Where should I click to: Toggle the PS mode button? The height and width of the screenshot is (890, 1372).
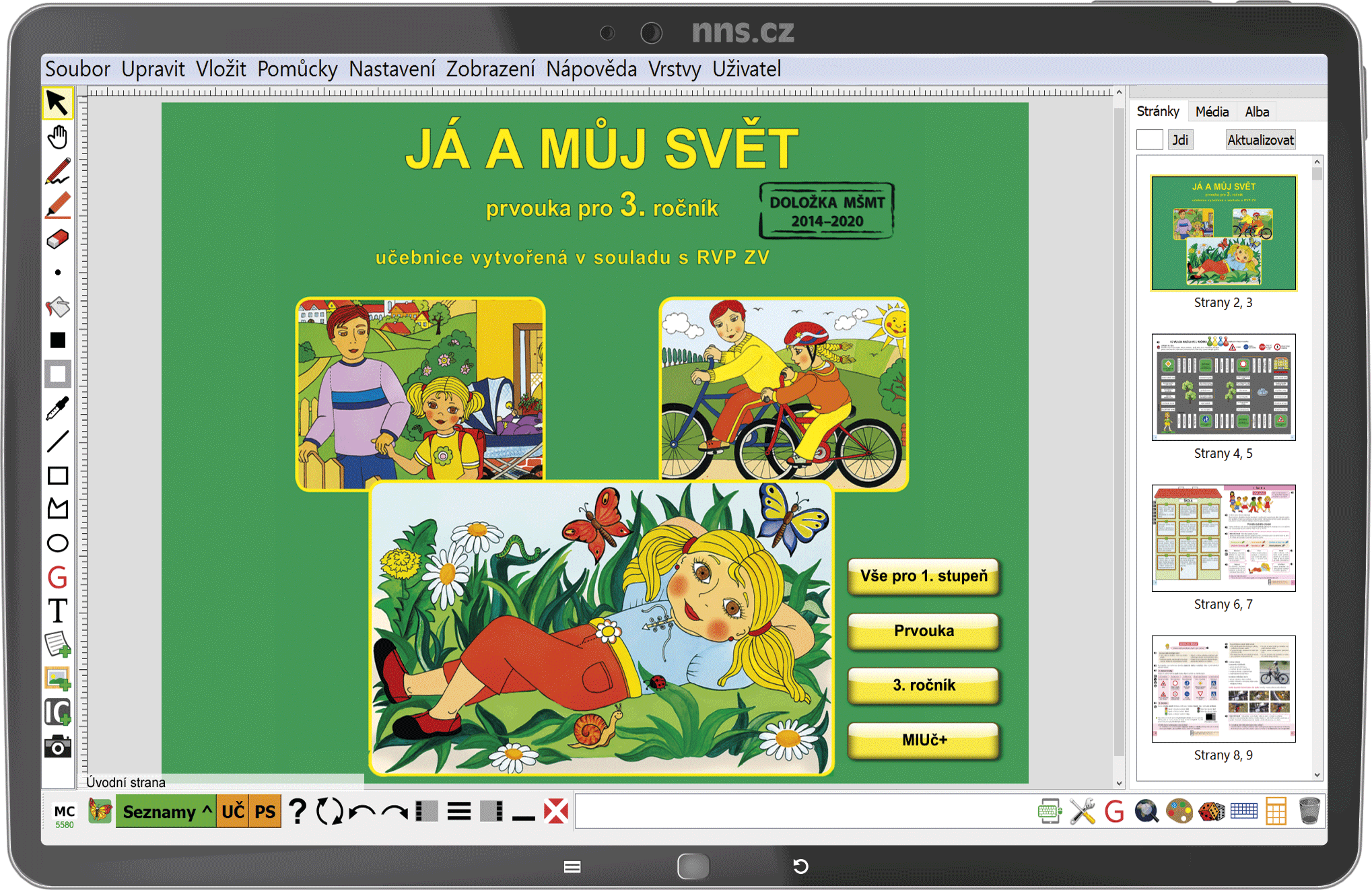pos(265,811)
